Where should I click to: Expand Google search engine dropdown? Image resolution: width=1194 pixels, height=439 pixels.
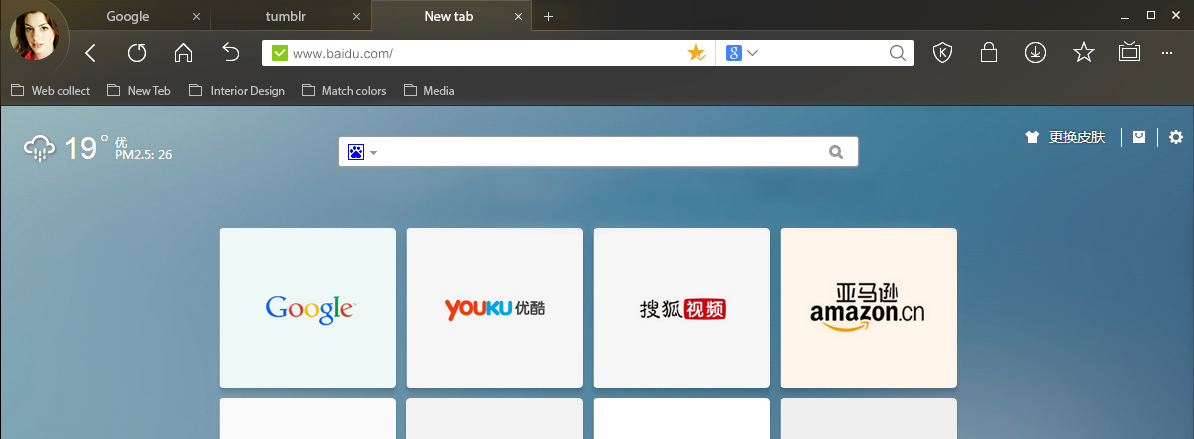(x=742, y=53)
